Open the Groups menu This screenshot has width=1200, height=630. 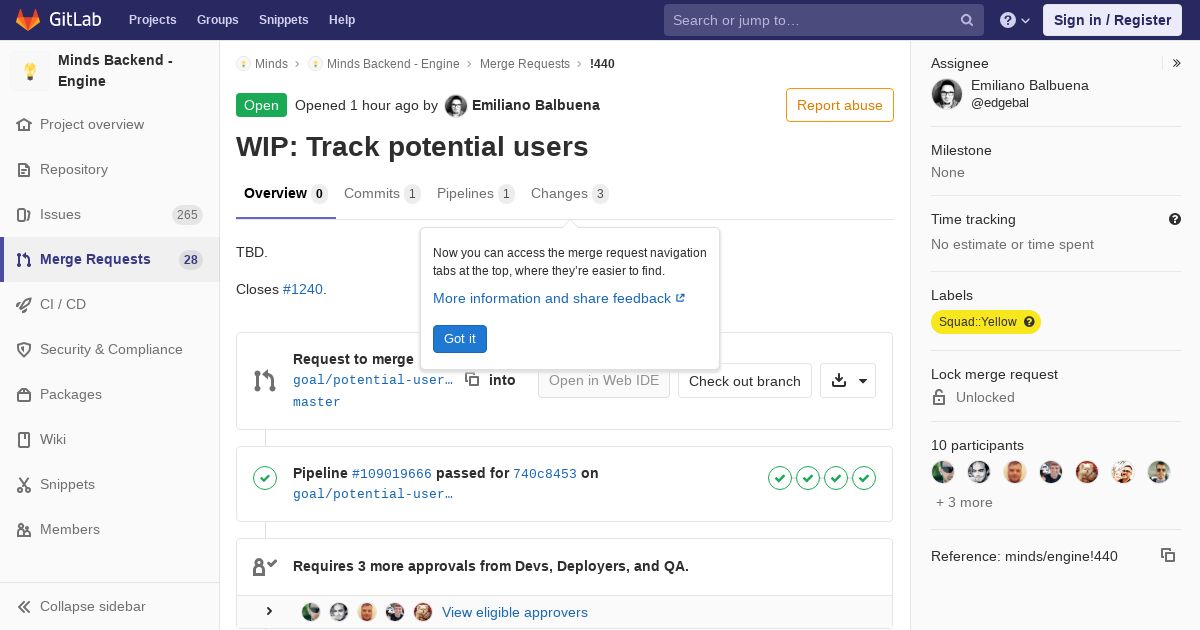(217, 20)
